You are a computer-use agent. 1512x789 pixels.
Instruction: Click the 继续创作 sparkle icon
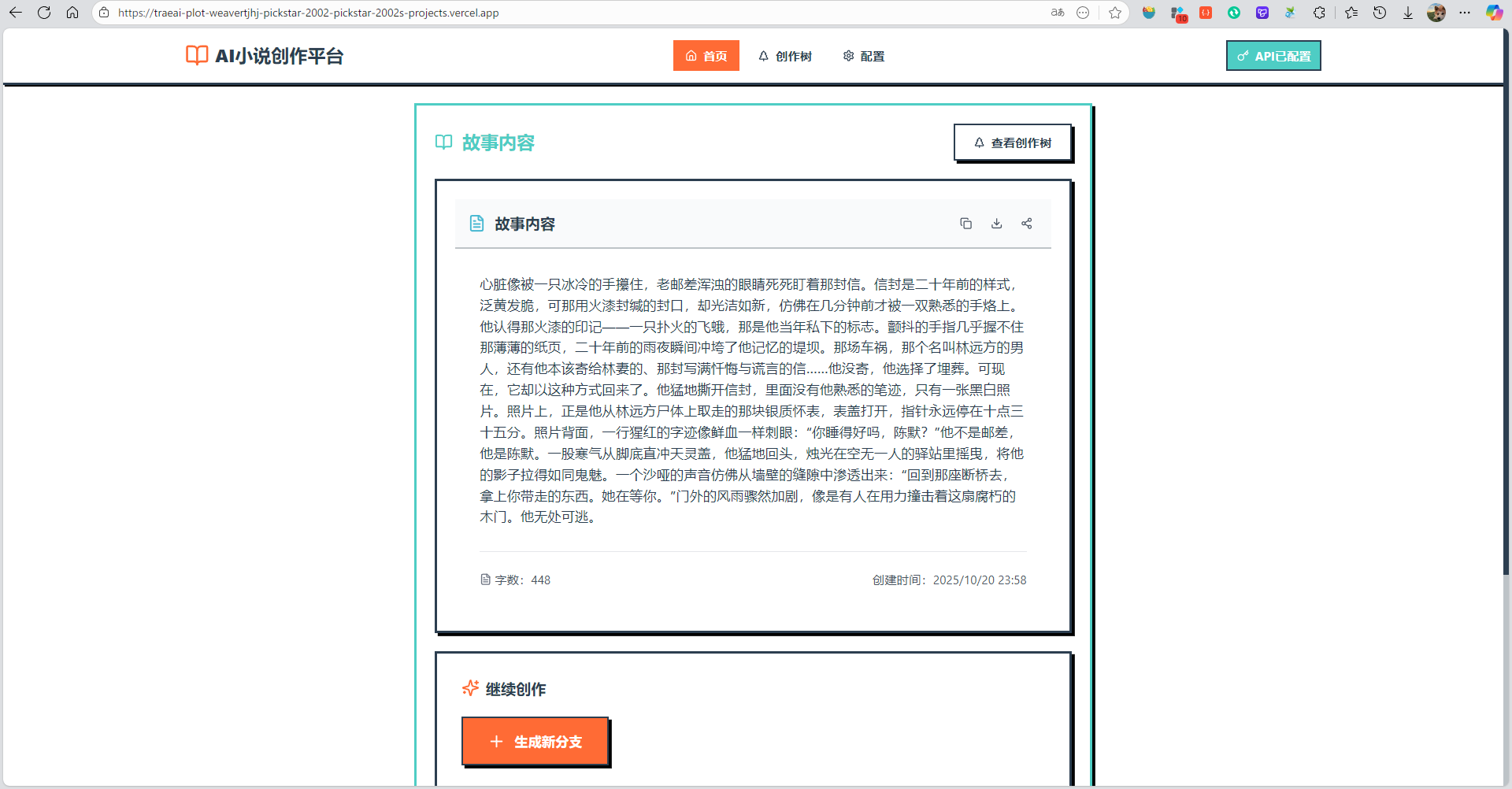470,688
